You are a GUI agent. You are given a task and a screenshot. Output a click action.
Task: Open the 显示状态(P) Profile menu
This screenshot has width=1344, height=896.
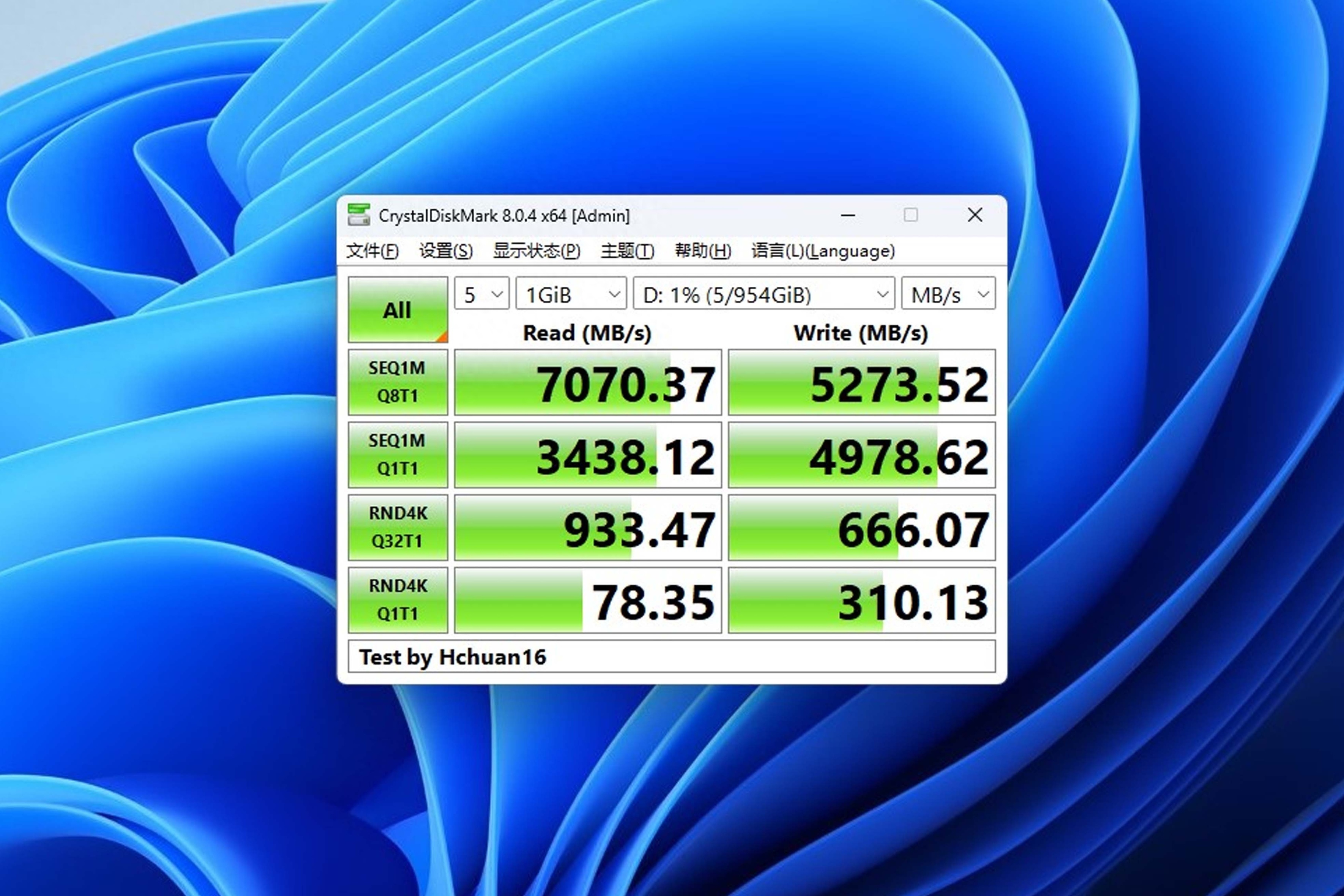536,251
